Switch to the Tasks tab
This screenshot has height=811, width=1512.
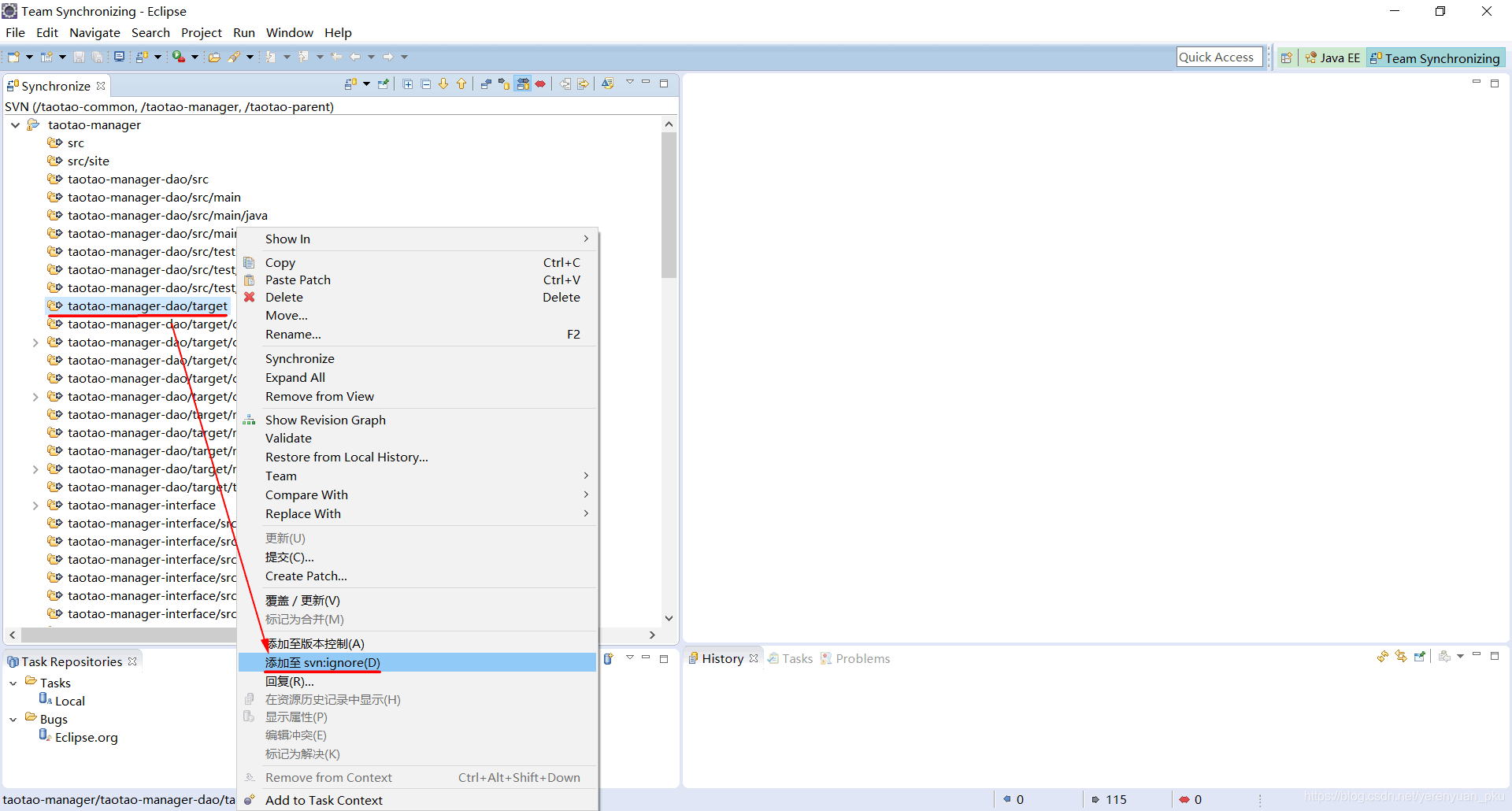pyautogui.click(x=791, y=658)
